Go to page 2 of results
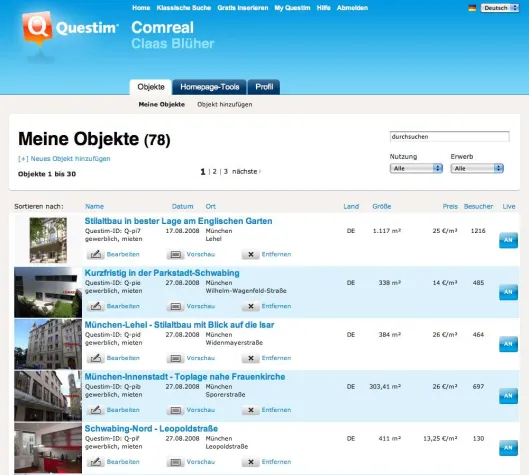Screen dimensions: 529x475 (215, 171)
